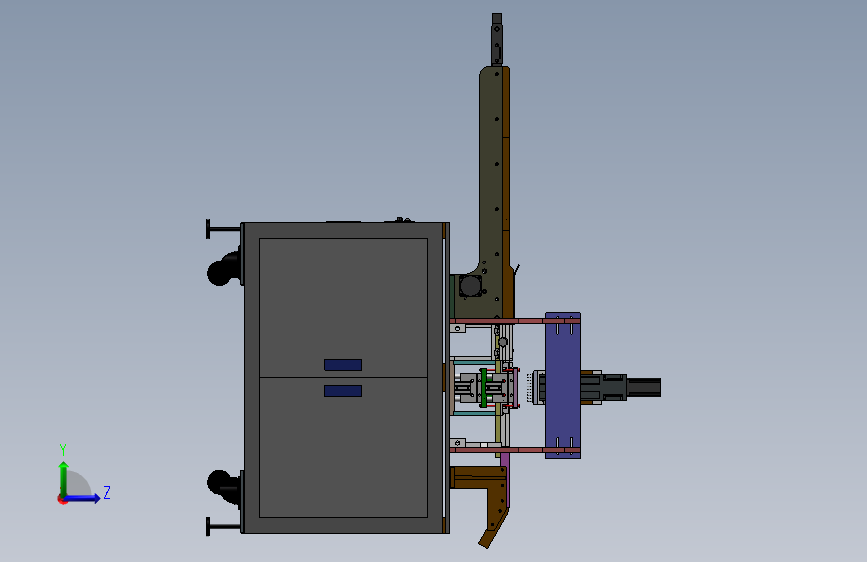Select the bottom leveling foot of the cabinet
Screen dimensions: 867x562
click(x=223, y=526)
